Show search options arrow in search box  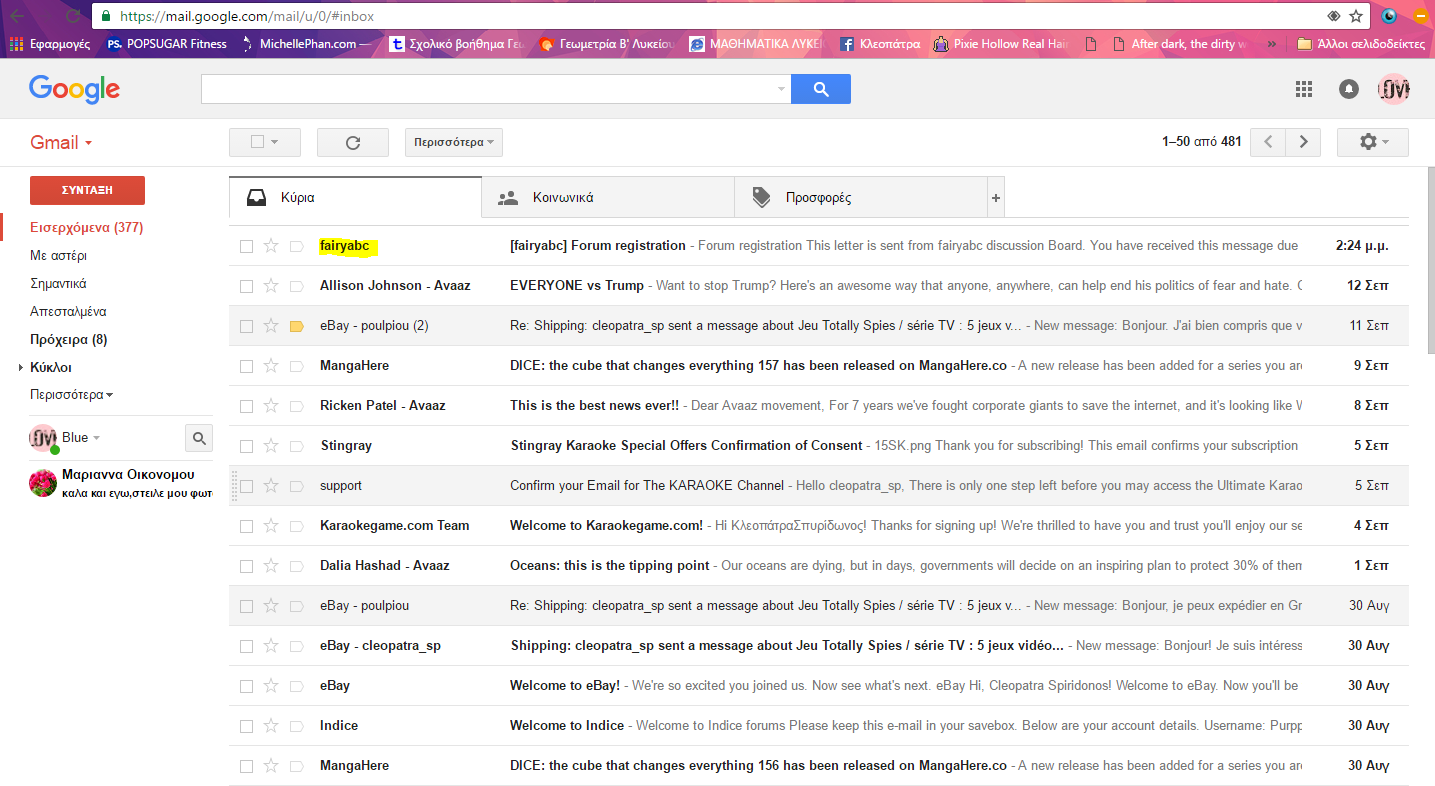click(781, 89)
